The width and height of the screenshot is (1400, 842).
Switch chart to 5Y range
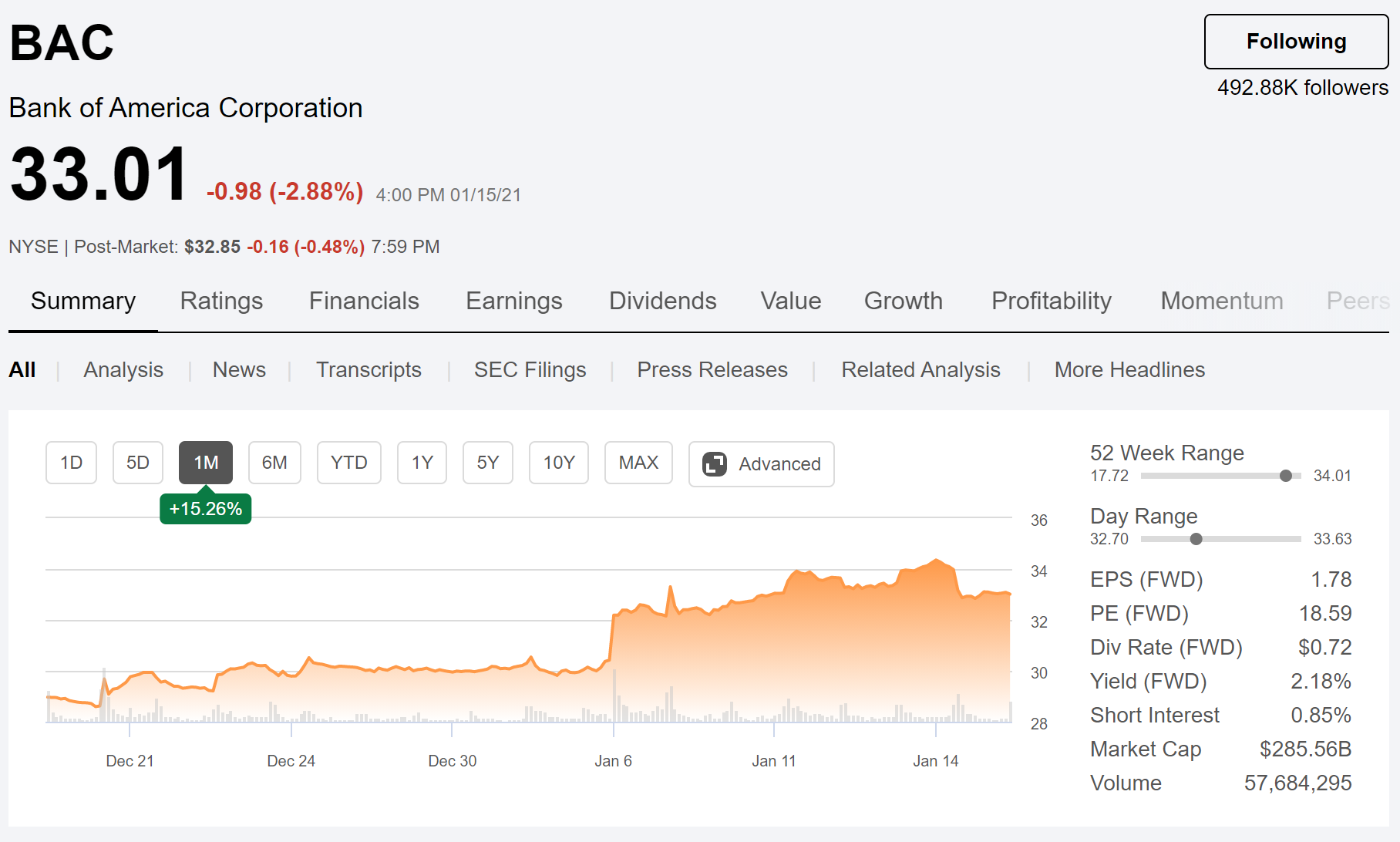pos(488,463)
